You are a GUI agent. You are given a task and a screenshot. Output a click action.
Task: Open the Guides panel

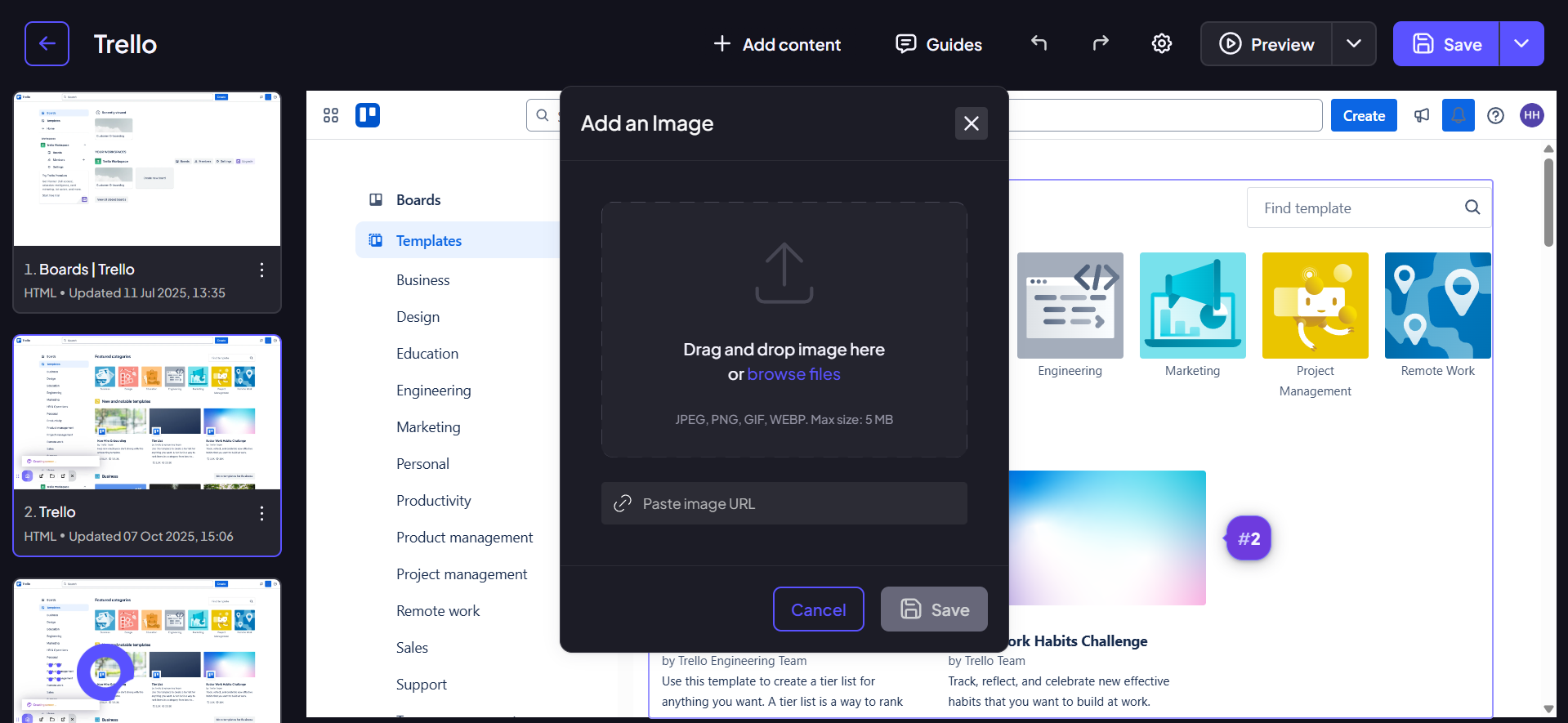(939, 44)
